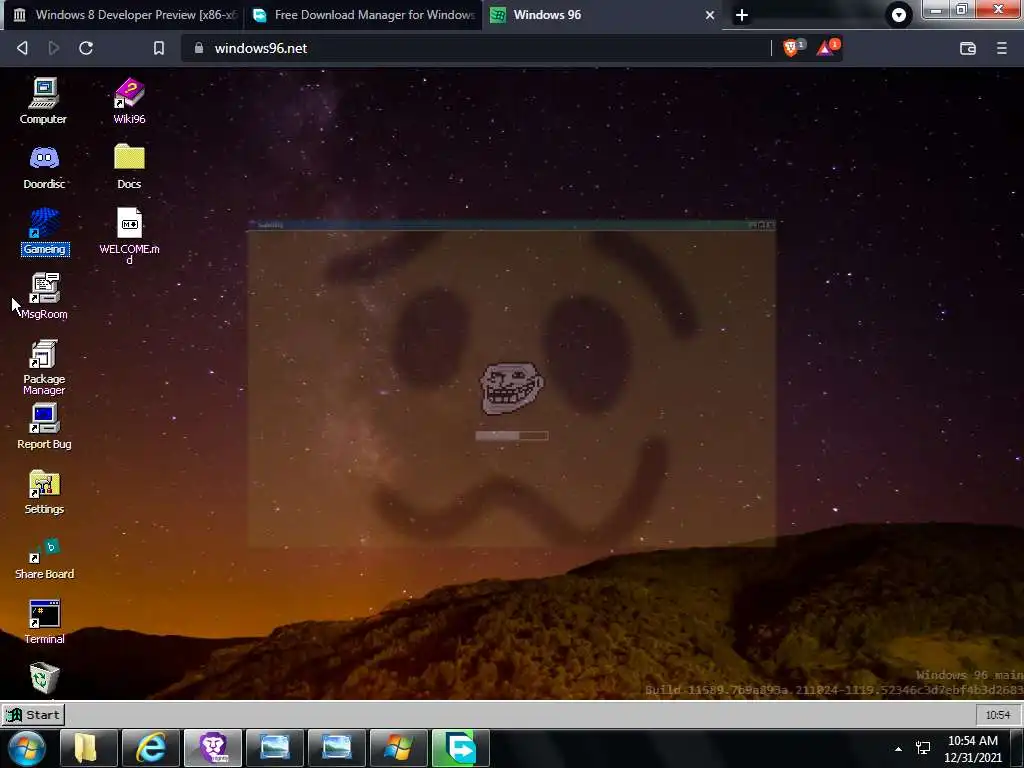Open the Report Bug icon

point(44,426)
